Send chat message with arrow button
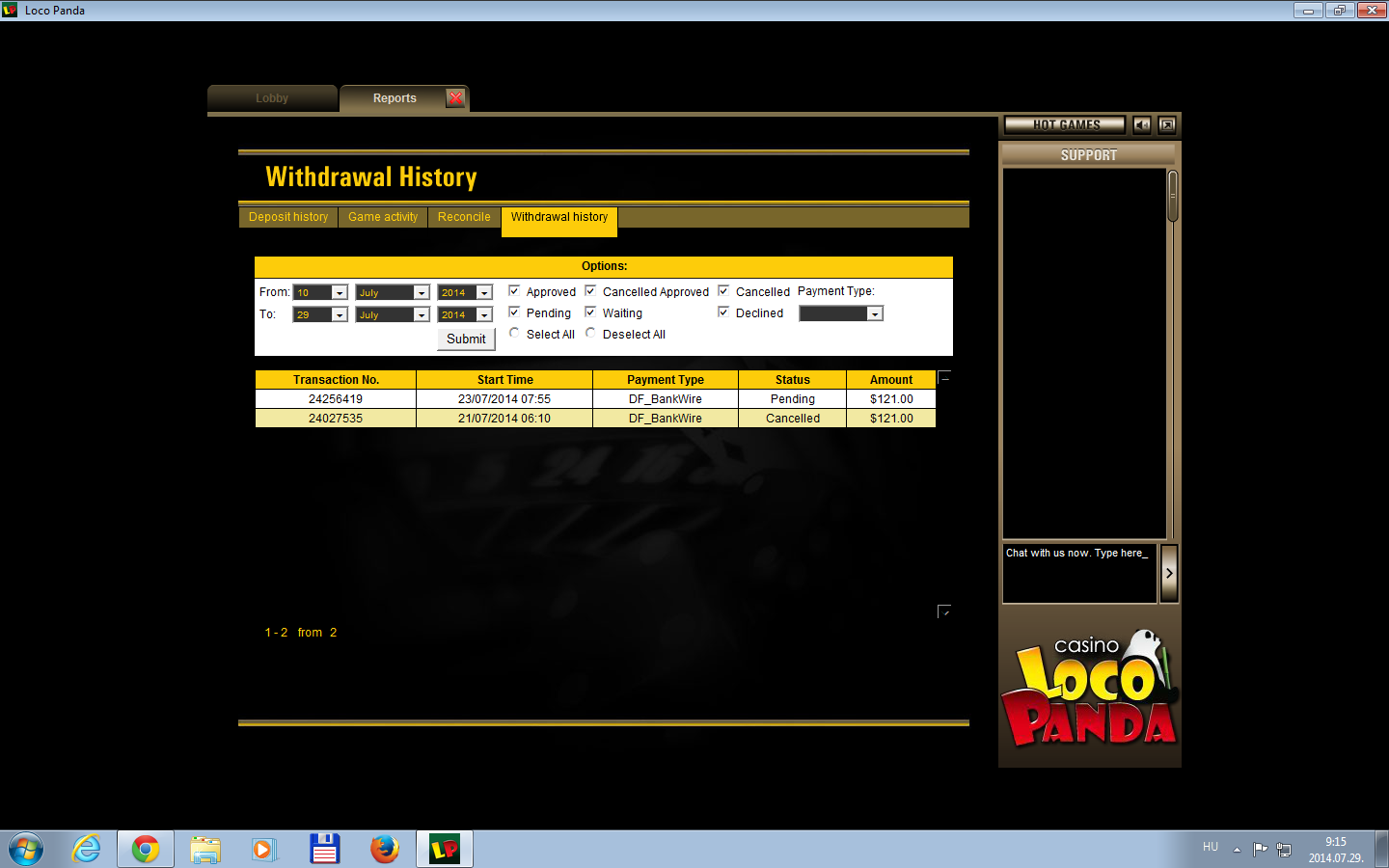The width and height of the screenshot is (1389, 868). (1169, 573)
